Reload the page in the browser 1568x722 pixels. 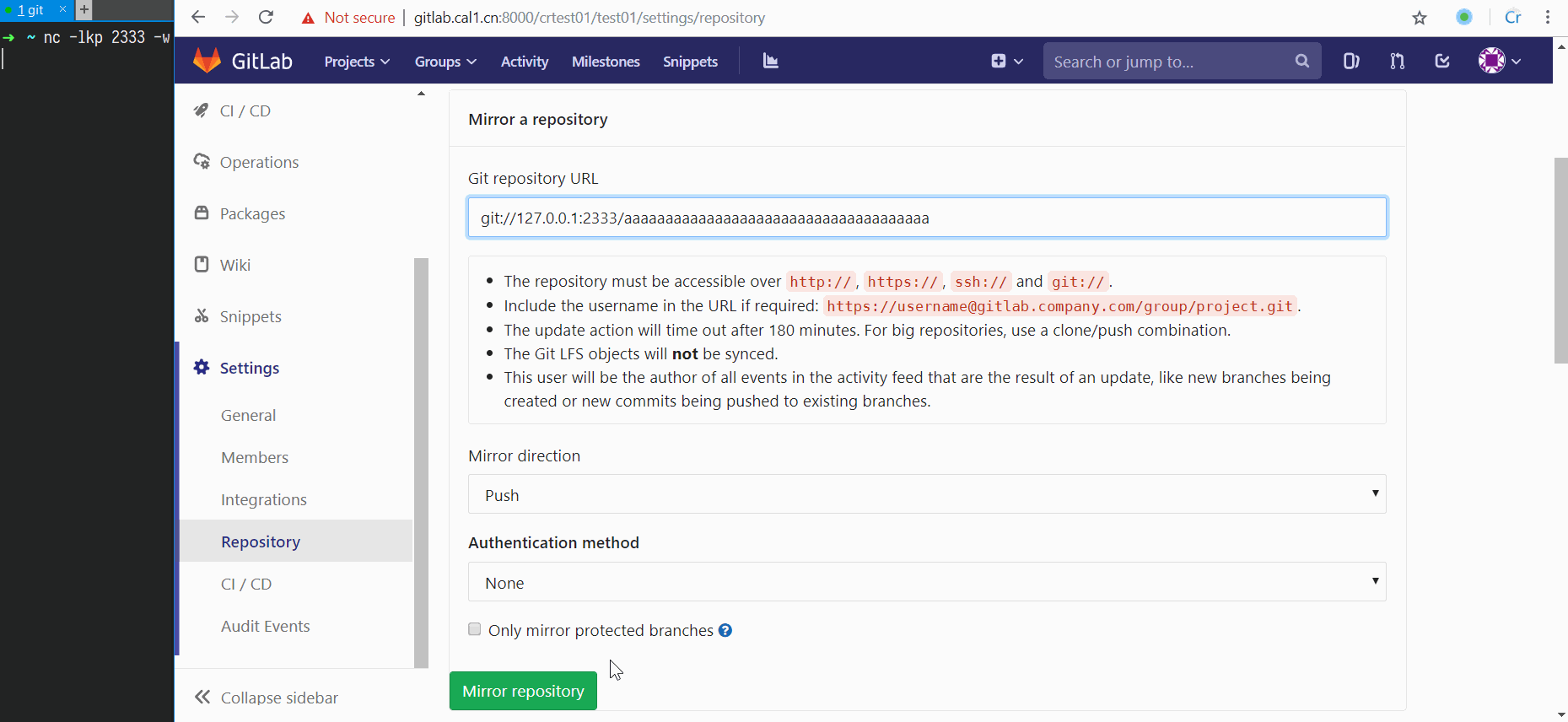tap(266, 18)
